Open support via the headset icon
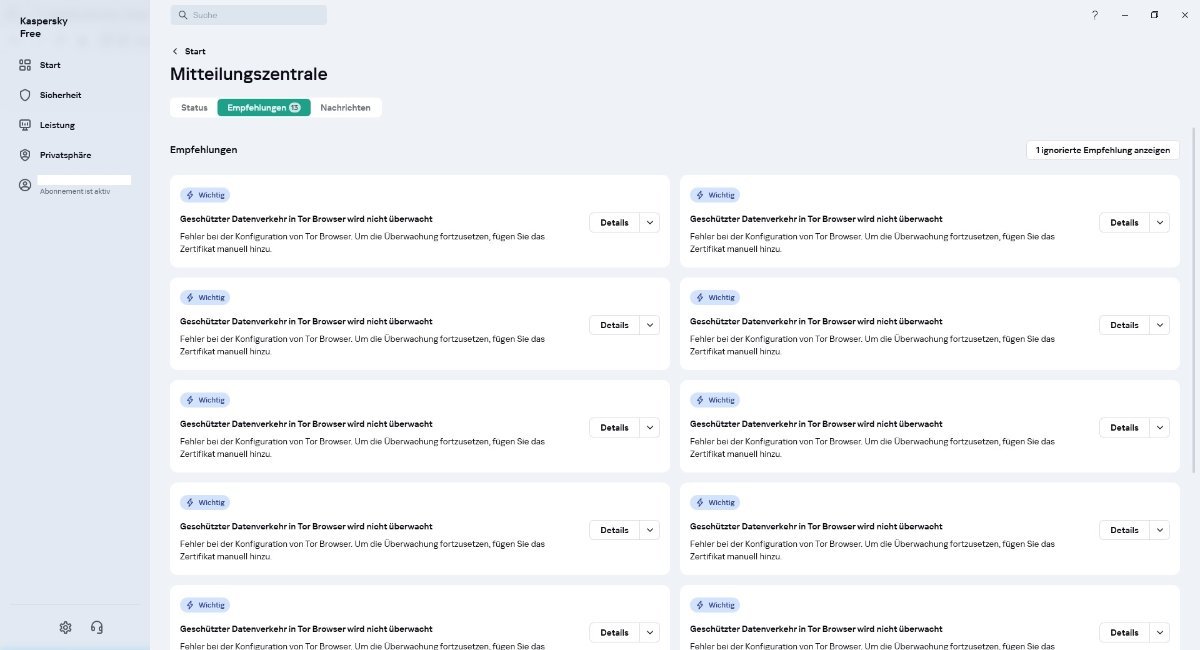The height and width of the screenshot is (650, 1200). click(x=97, y=627)
